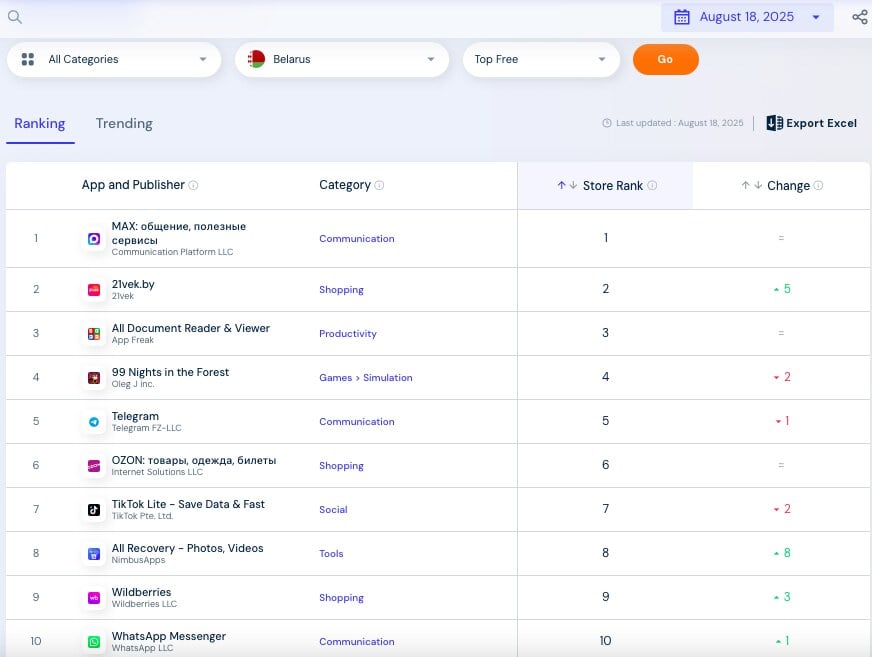Click the clock icon beside Last updated
The height and width of the screenshot is (657, 872).
pos(607,123)
